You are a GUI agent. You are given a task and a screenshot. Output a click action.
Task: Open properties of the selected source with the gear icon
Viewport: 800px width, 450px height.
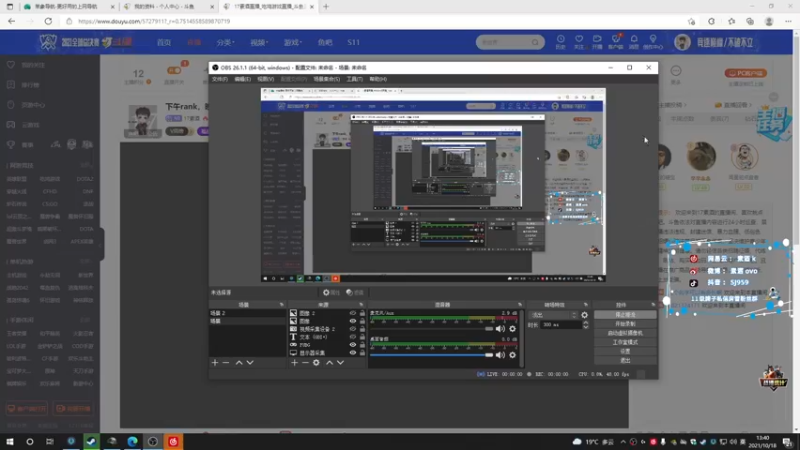pyautogui.click(x=316, y=363)
